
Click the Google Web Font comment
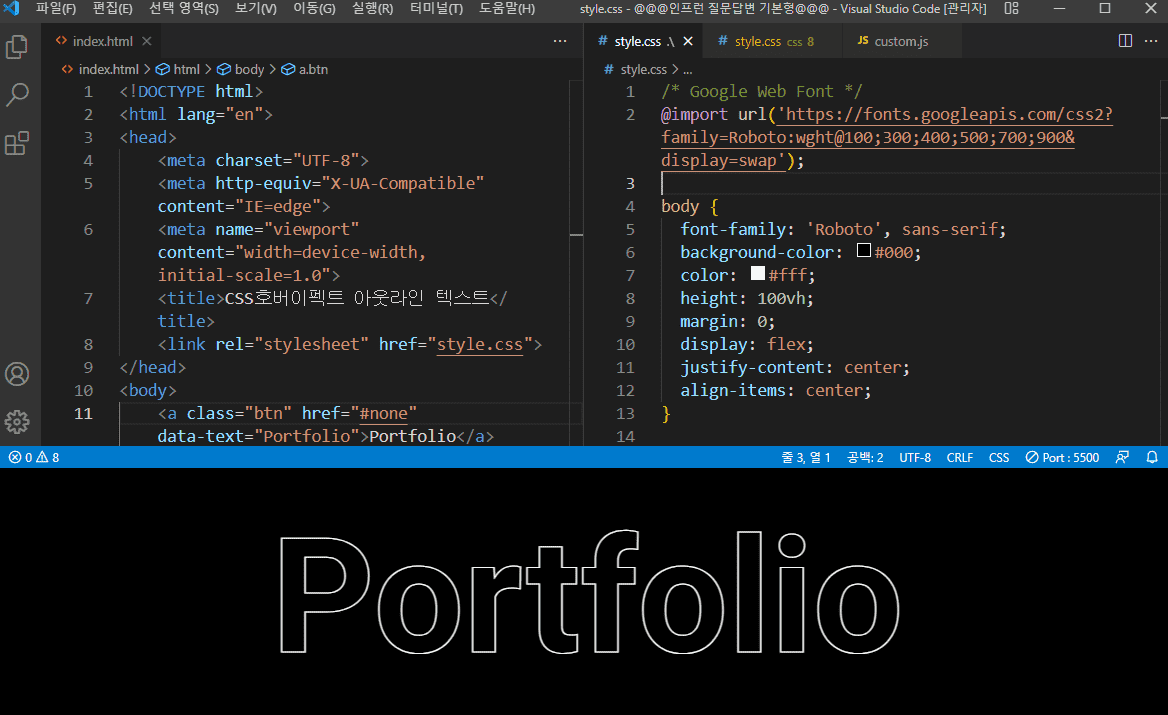pos(761,92)
